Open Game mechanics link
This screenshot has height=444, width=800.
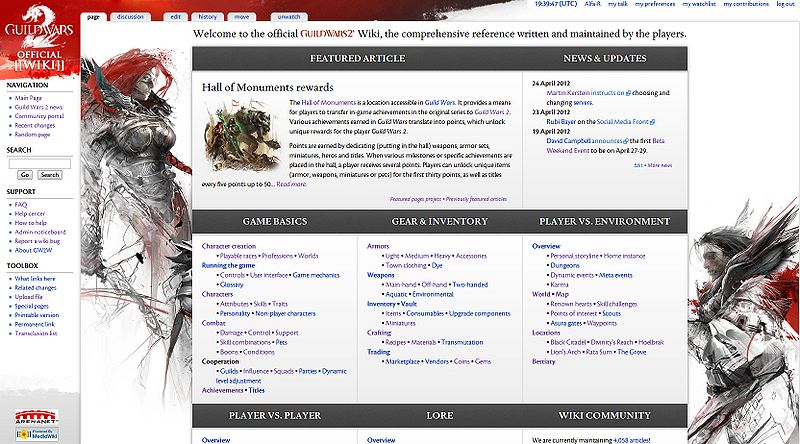tap(316, 276)
